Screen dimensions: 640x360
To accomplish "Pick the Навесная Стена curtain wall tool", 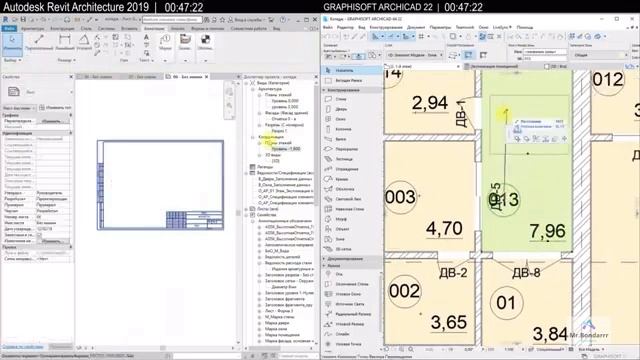I will tap(352, 209).
